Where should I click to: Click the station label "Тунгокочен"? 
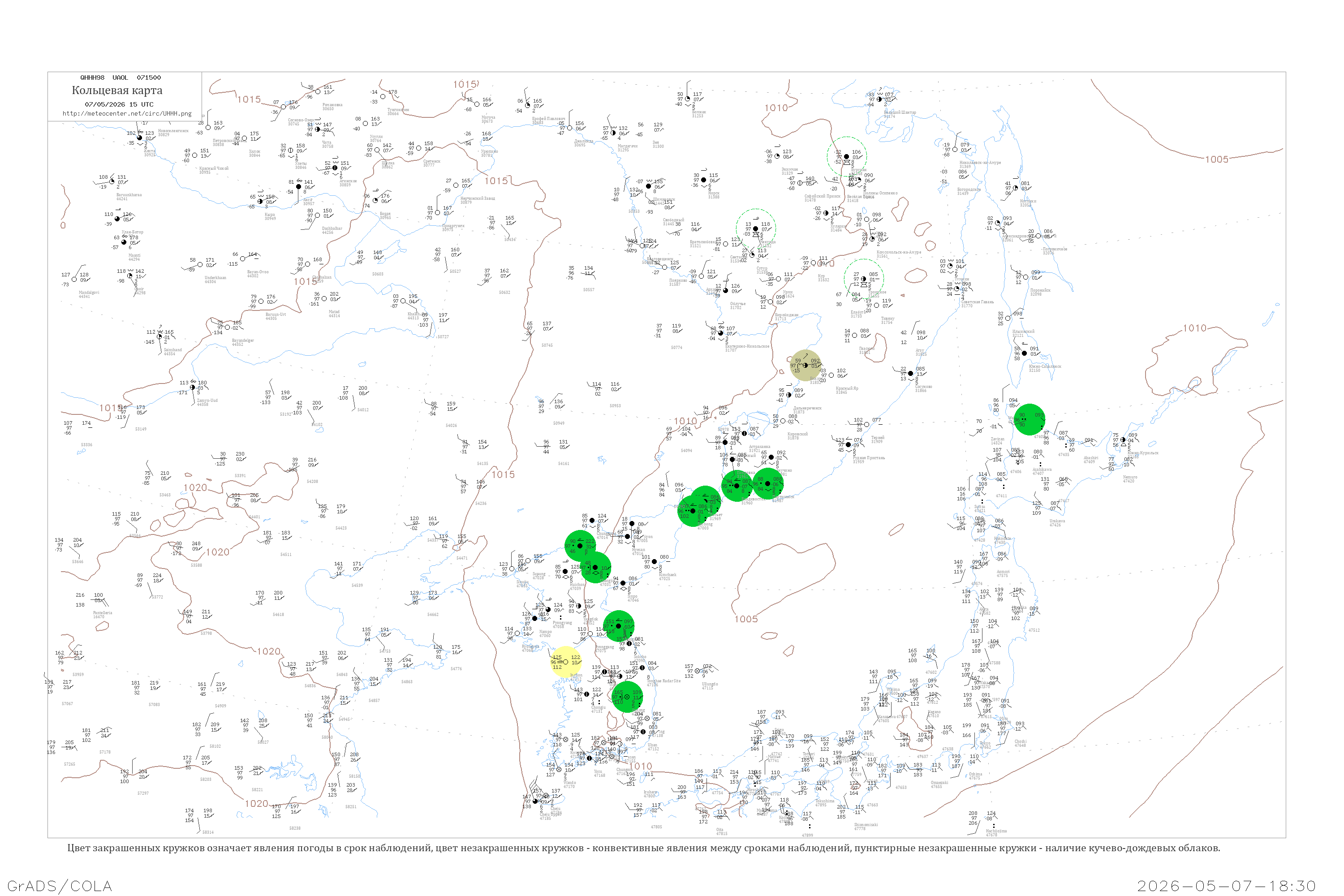coord(398,110)
